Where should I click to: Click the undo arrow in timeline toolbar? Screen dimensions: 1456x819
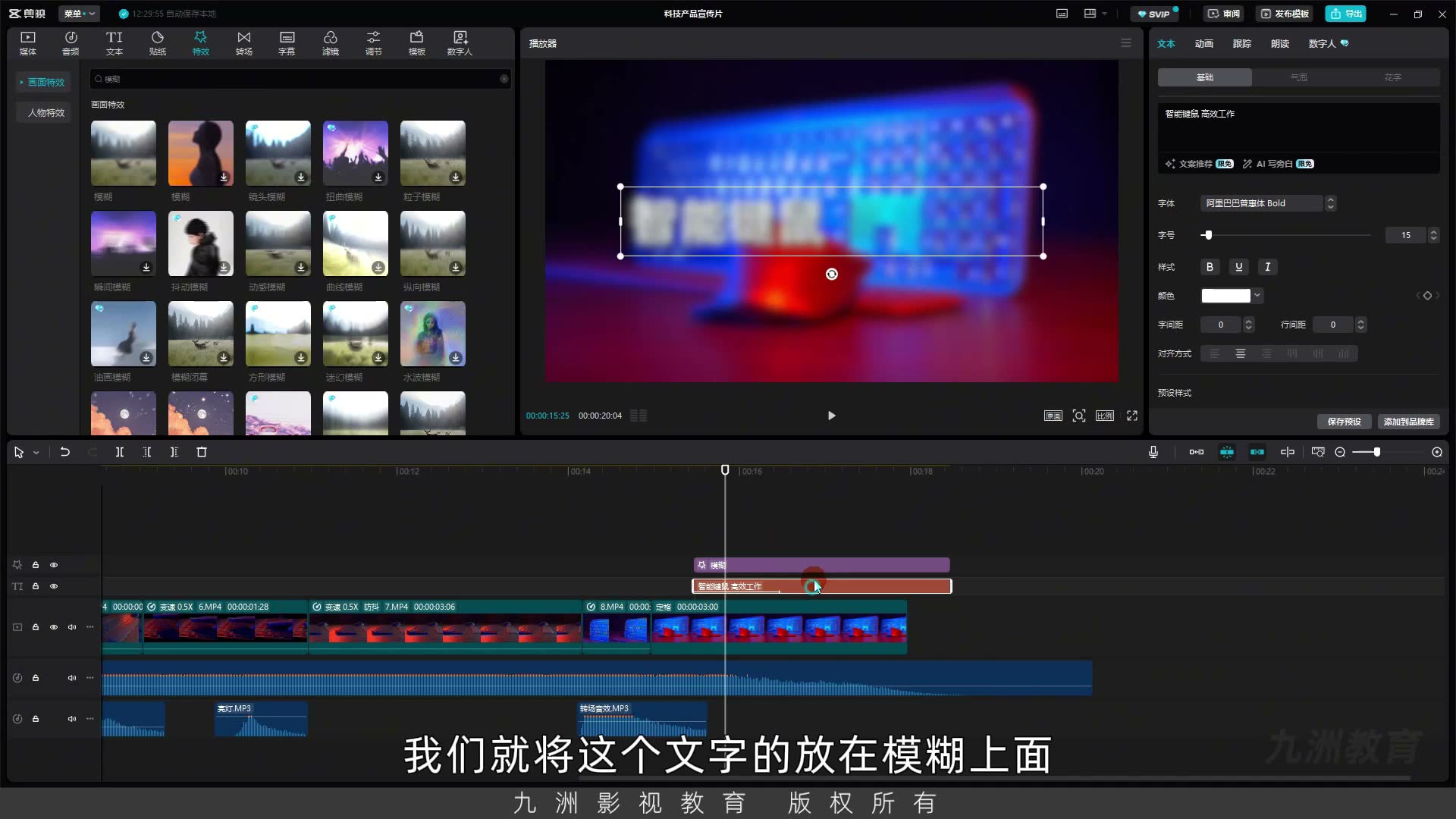coord(65,452)
